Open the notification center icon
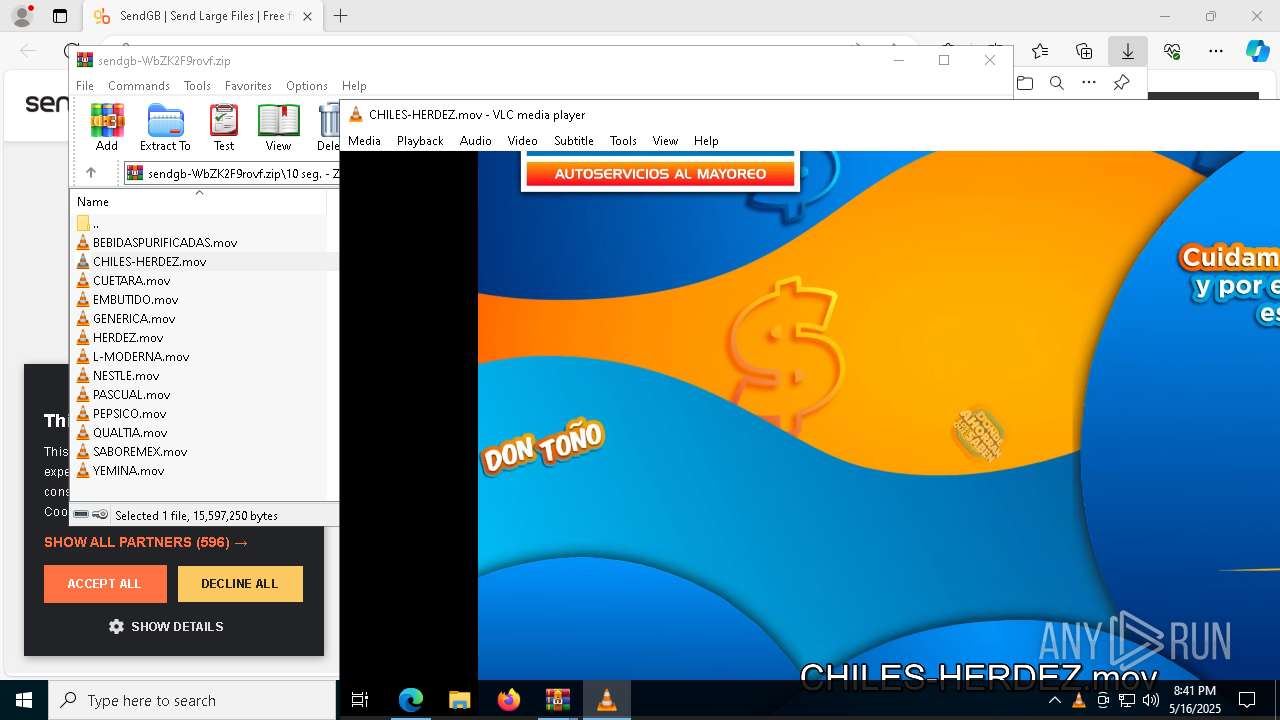This screenshot has width=1280, height=720. (x=1247, y=700)
